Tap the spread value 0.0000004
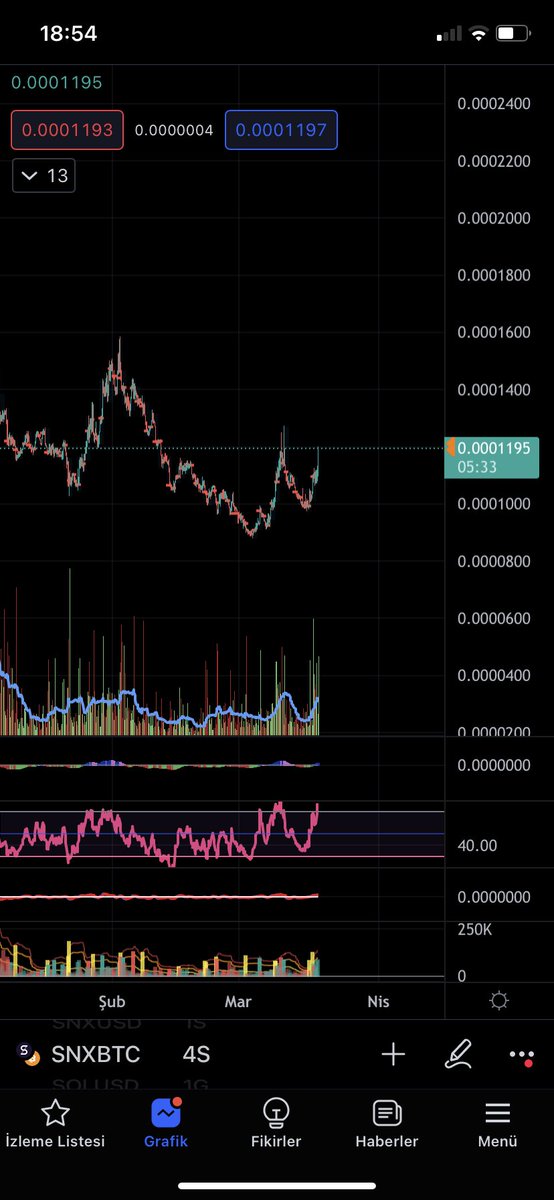This screenshot has height=1200, width=554. pos(174,130)
